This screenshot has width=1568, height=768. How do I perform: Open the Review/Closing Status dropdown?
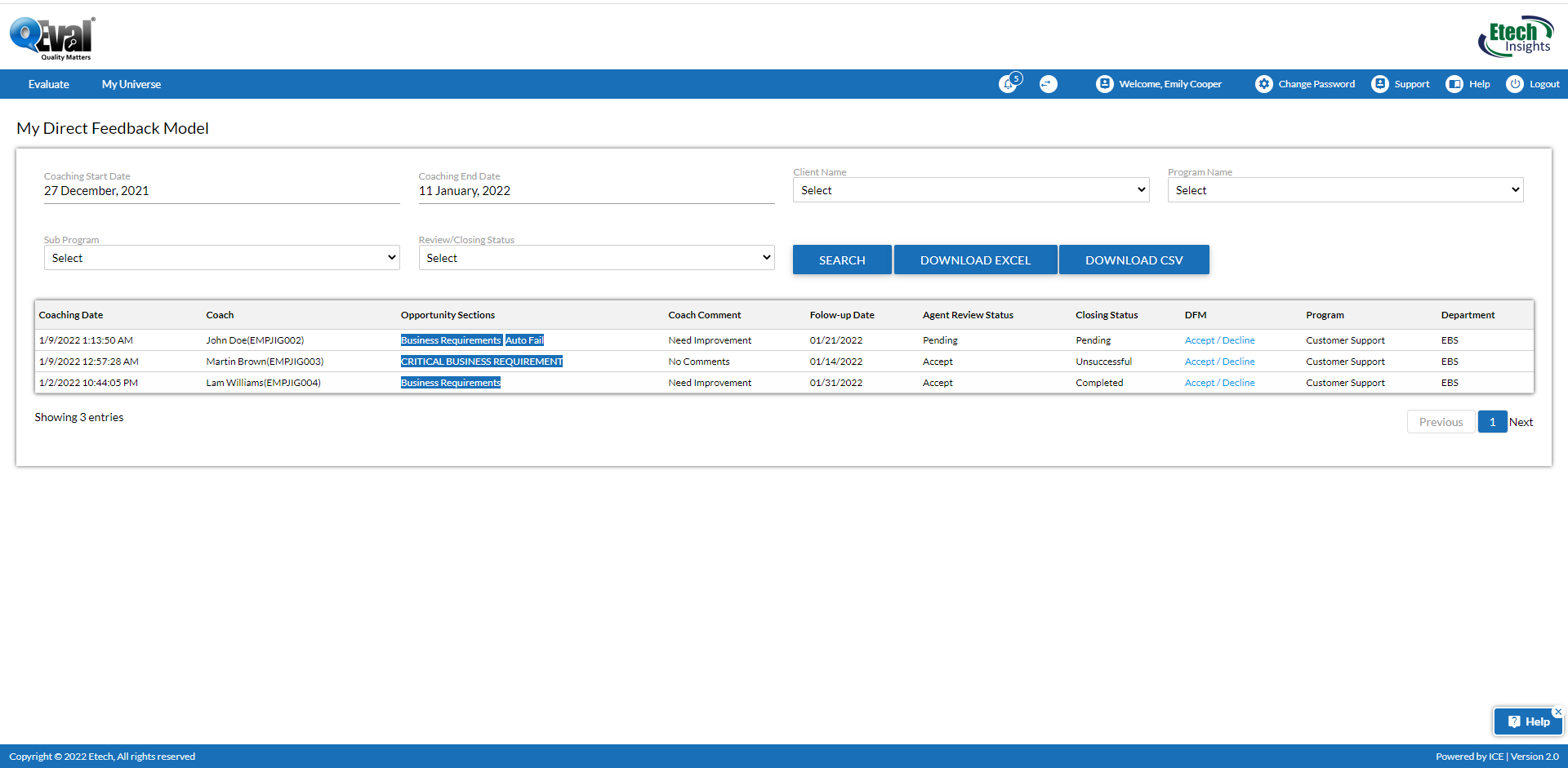point(596,258)
